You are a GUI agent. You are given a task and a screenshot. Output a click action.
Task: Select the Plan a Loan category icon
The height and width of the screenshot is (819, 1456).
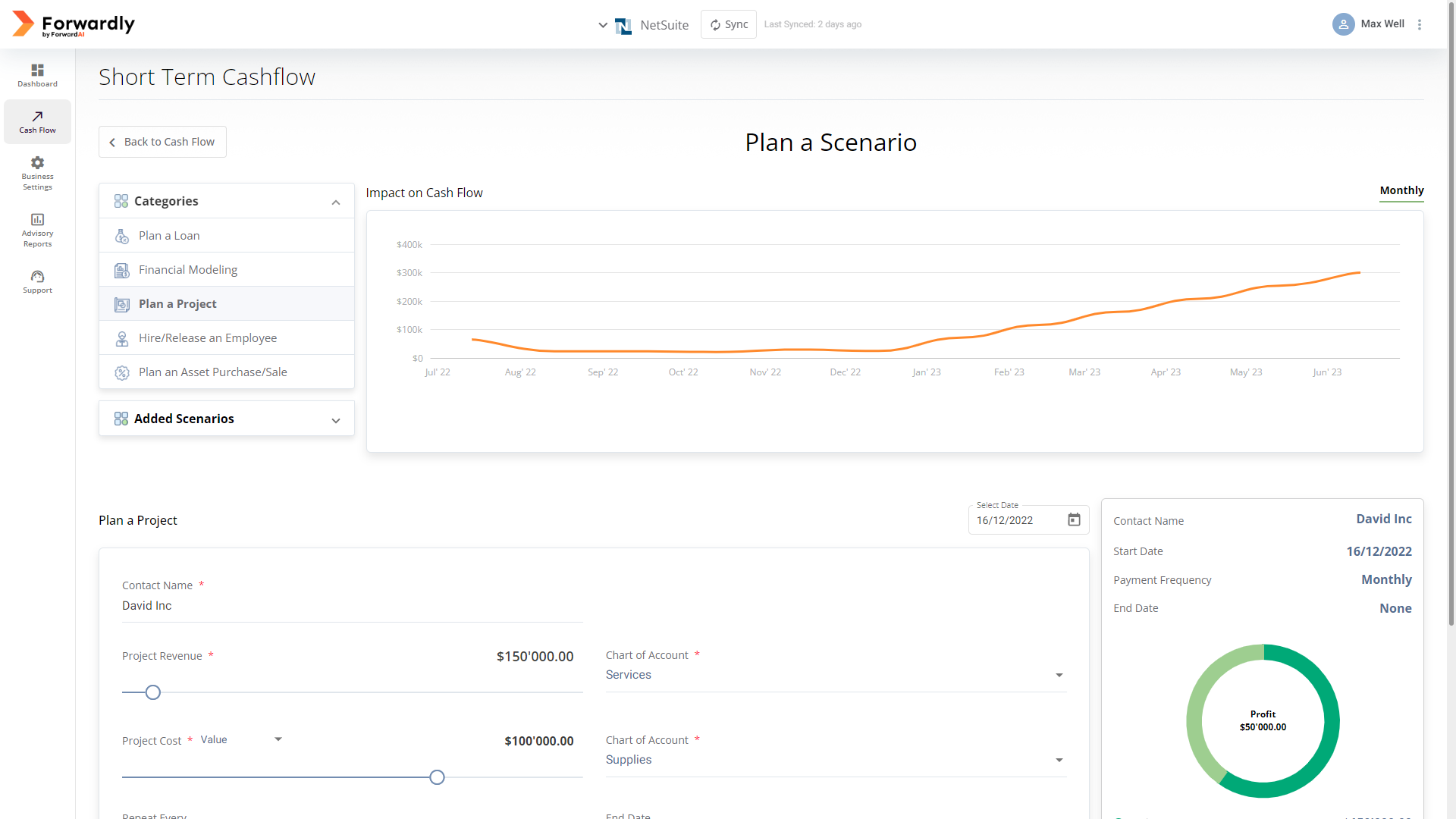pos(122,236)
